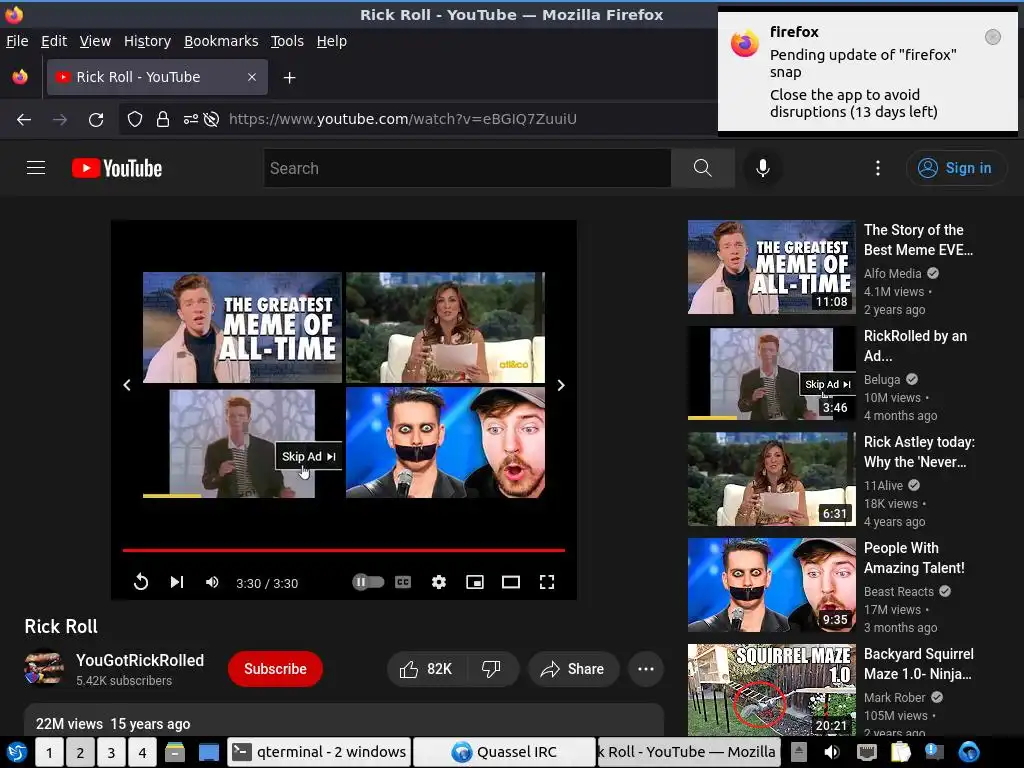Open the Greatest Meme of All-Time end-screen thumbnail
This screenshot has width=1024, height=768.
click(242, 327)
